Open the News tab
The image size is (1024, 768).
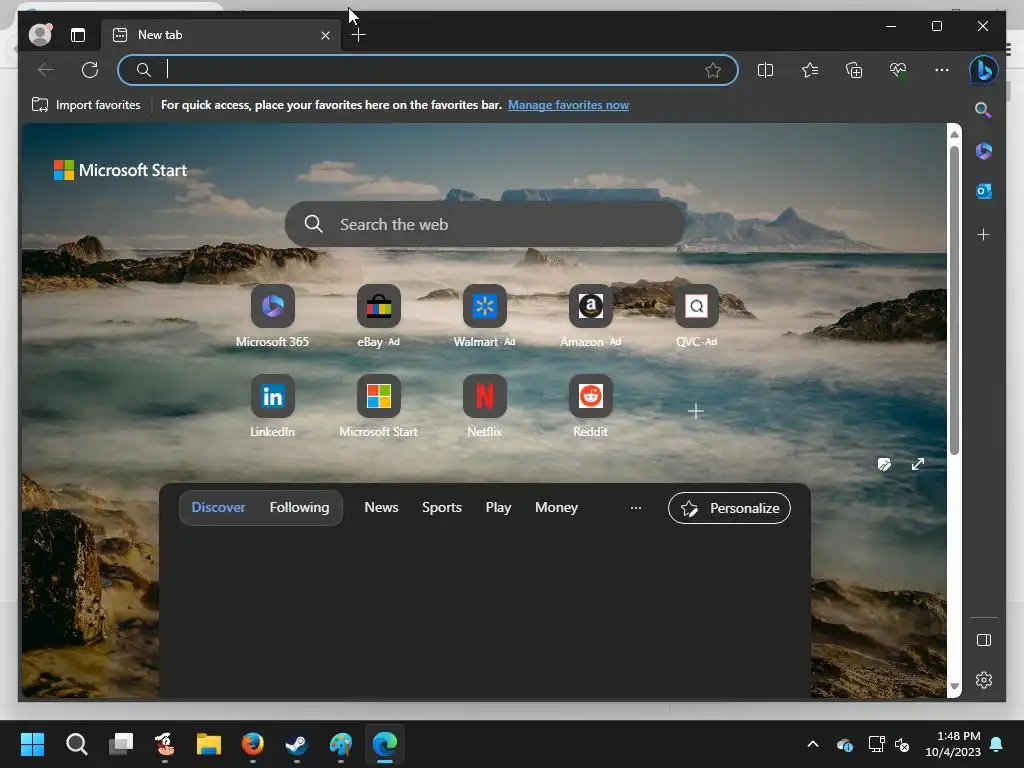pos(381,507)
